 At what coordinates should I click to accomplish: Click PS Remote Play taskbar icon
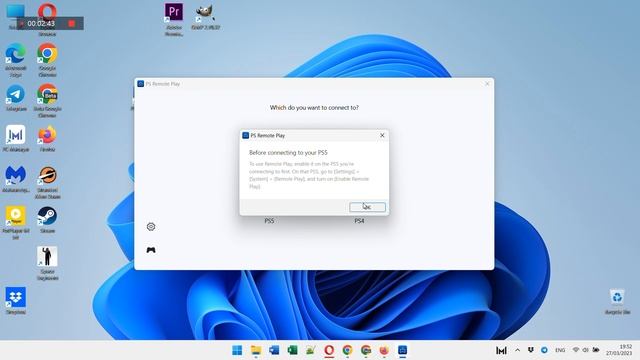click(402, 350)
